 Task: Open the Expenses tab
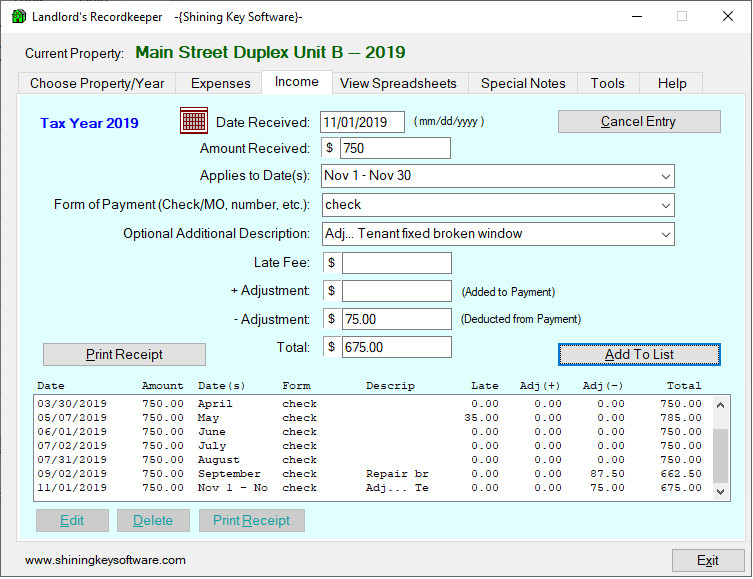220,83
